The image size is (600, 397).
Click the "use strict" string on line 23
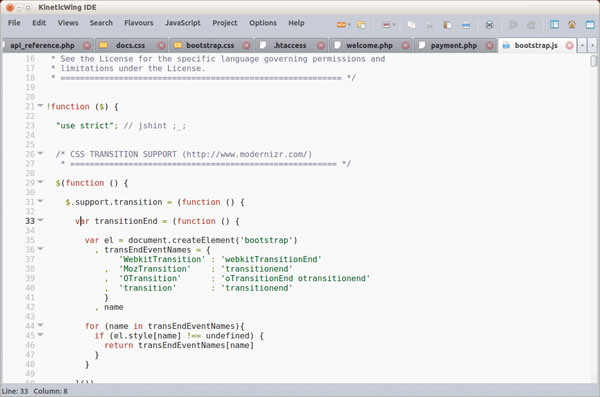pyautogui.click(x=85, y=126)
